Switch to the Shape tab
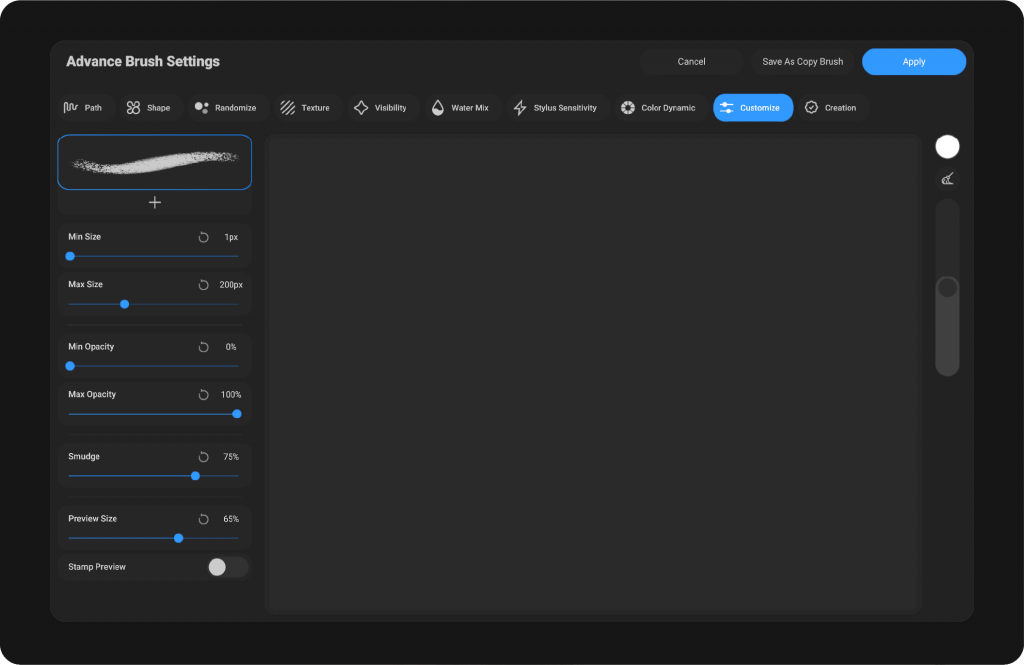Image resolution: width=1024 pixels, height=665 pixels. 149,108
